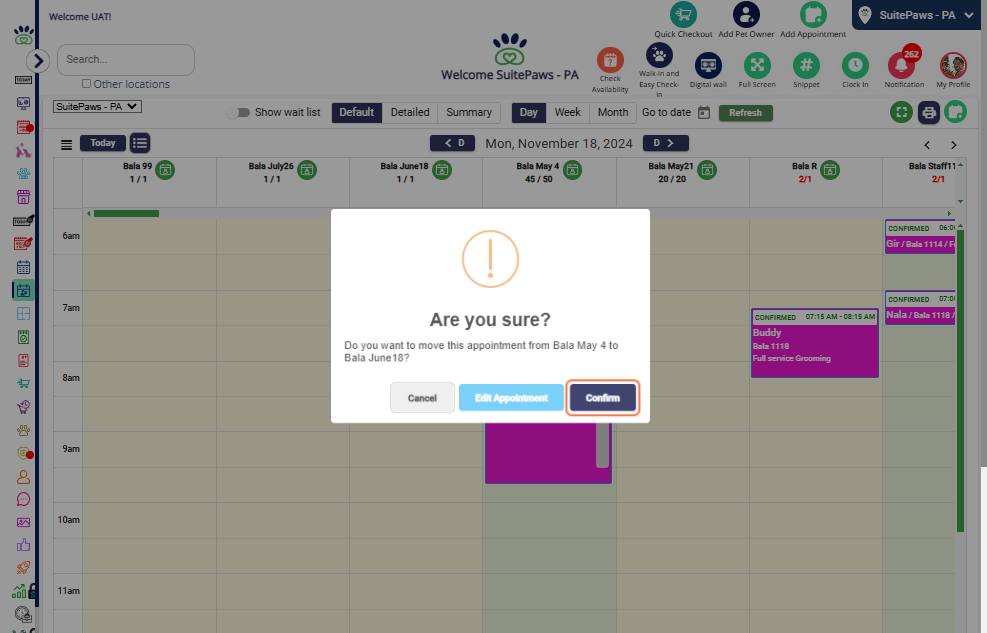Image resolution: width=987 pixels, height=633 pixels.
Task: Click the Bala R column calendar icon
Action: [x=830, y=170]
